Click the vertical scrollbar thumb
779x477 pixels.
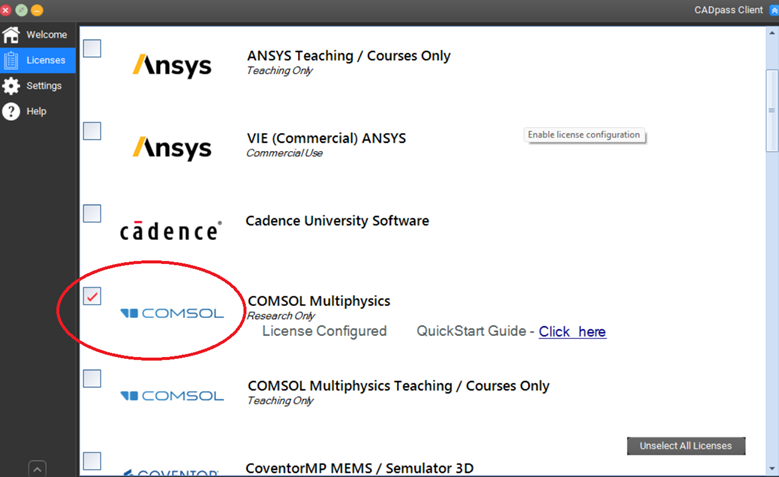pyautogui.click(x=772, y=110)
